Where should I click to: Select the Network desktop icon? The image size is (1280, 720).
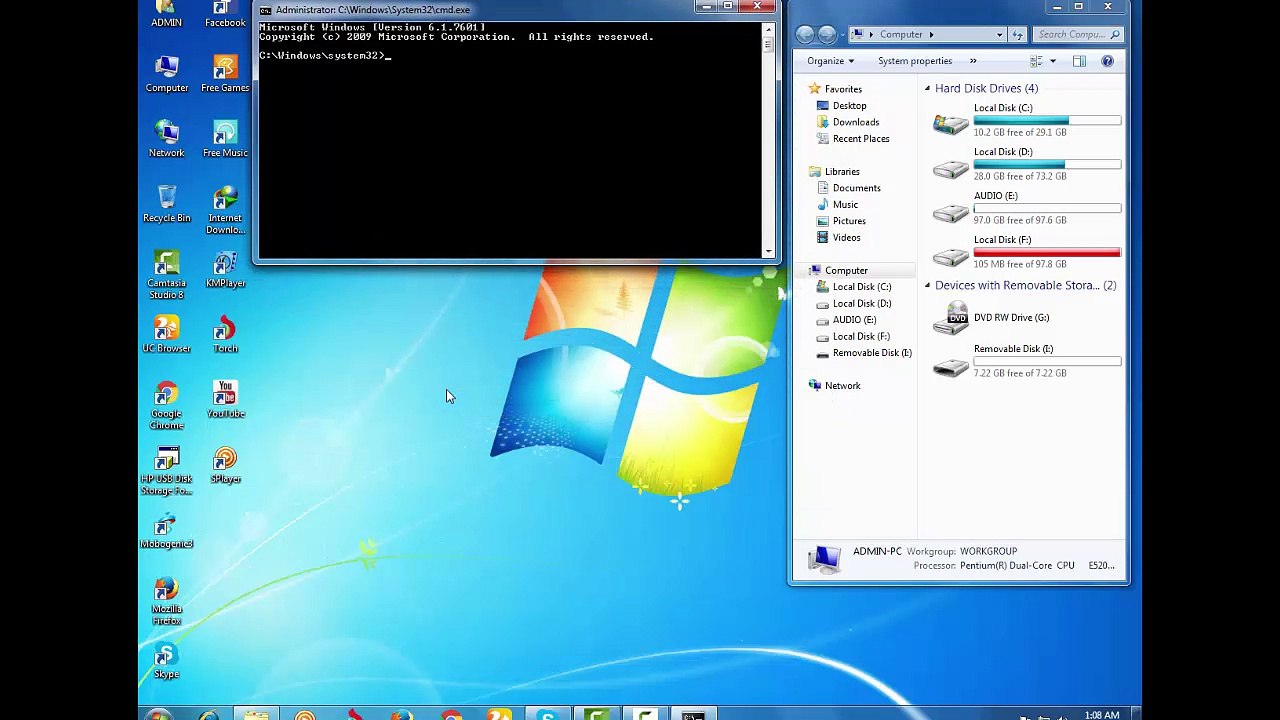pyautogui.click(x=167, y=139)
